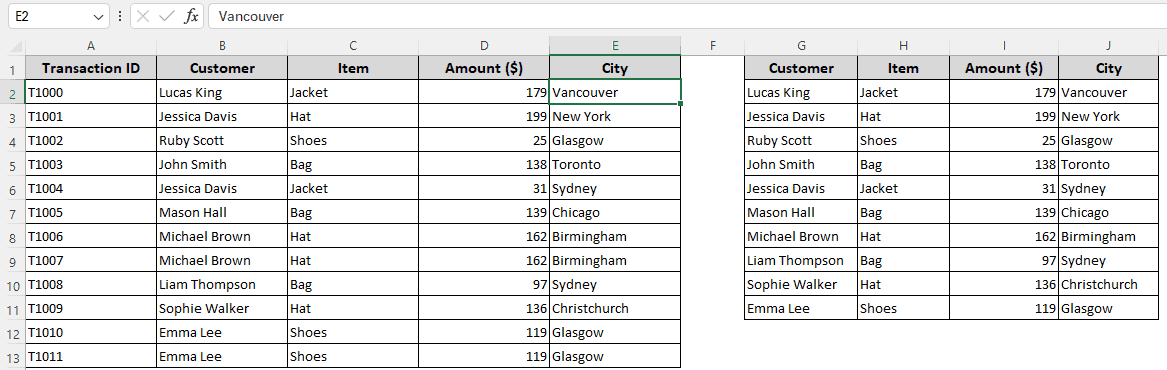1167x370 pixels.
Task: Select row 13 header
Action: 12,357
